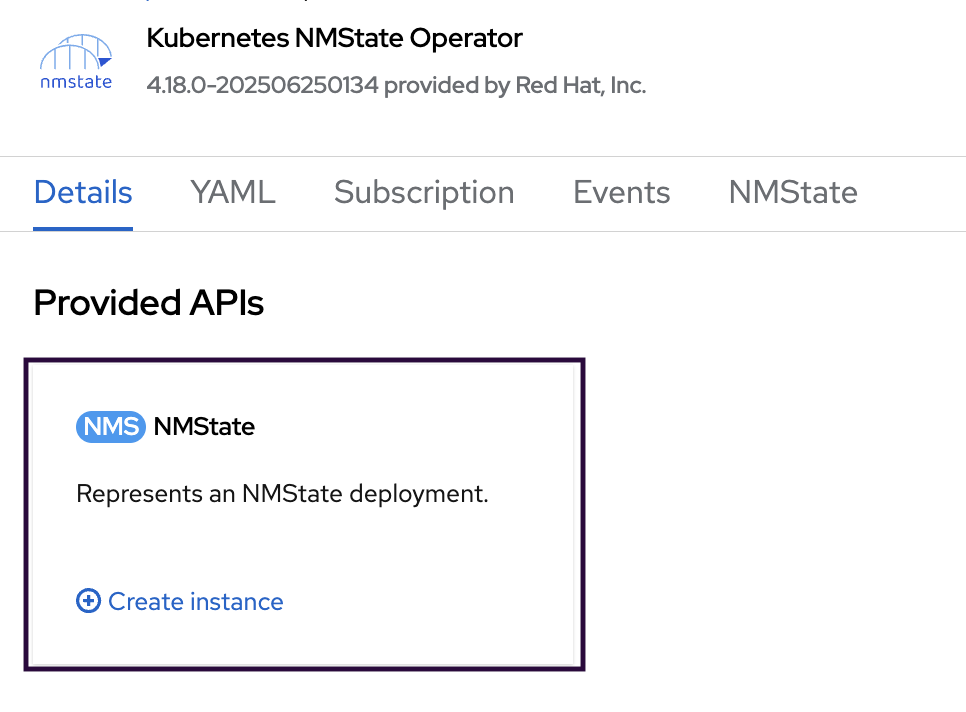The image size is (966, 712).
Task: Click the 'nmstate' wordmark under the bridge logo
Action: coord(76,82)
